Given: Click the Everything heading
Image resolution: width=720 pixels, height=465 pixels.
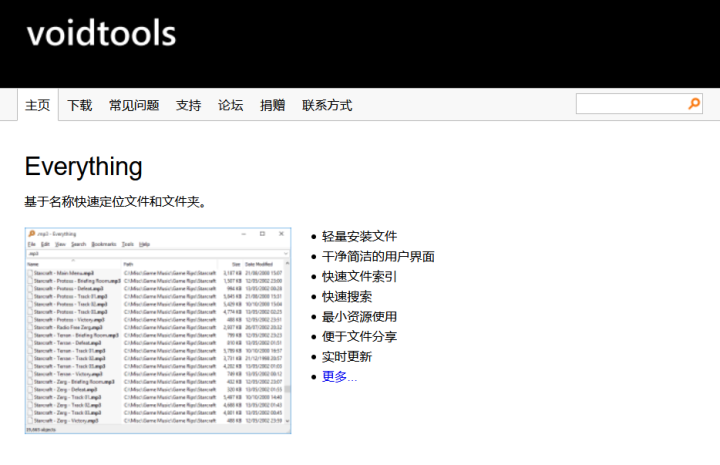Looking at the screenshot, I should (84, 166).
